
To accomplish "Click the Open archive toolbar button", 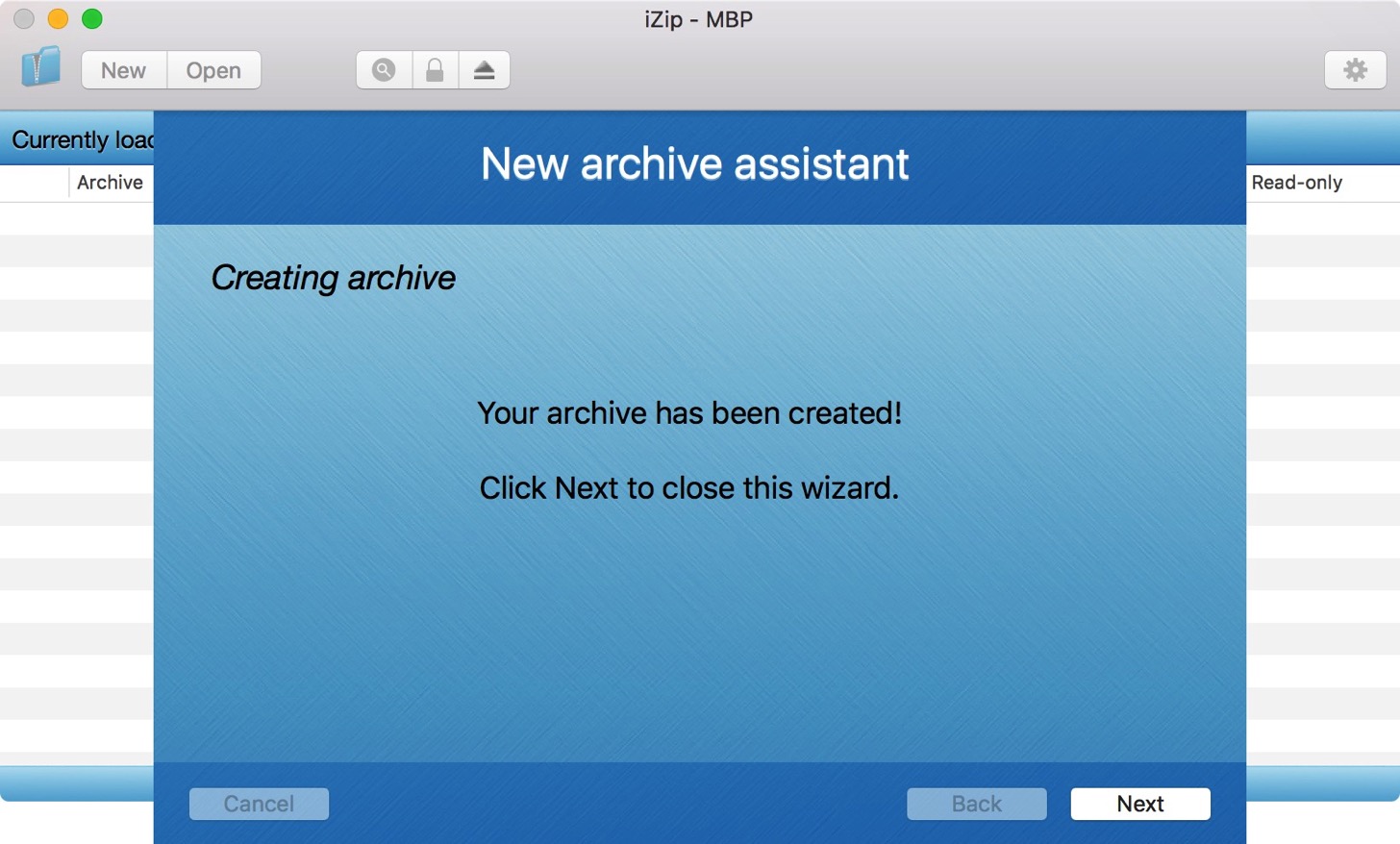I will tap(213, 70).
